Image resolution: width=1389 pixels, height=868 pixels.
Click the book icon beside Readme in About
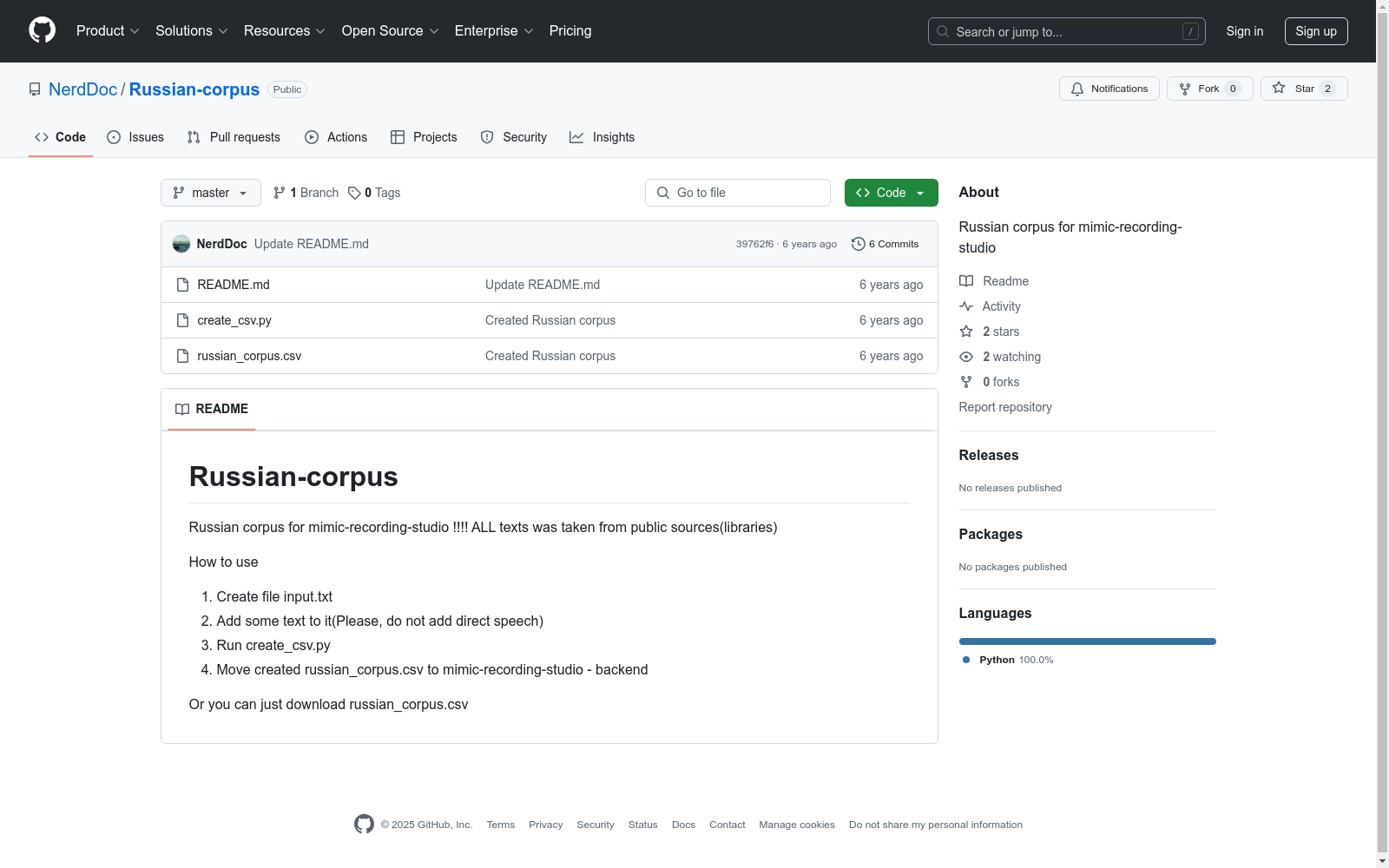966,281
